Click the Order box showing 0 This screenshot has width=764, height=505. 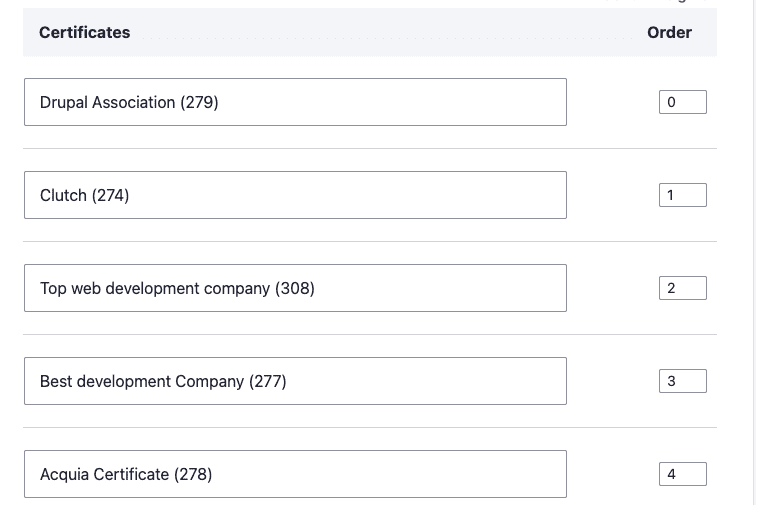click(x=682, y=102)
